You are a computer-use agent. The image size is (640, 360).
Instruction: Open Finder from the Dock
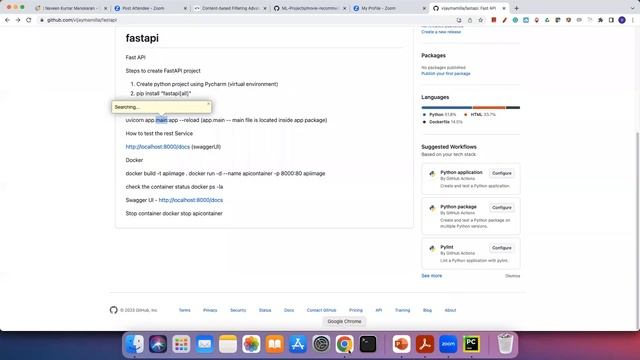click(135, 344)
